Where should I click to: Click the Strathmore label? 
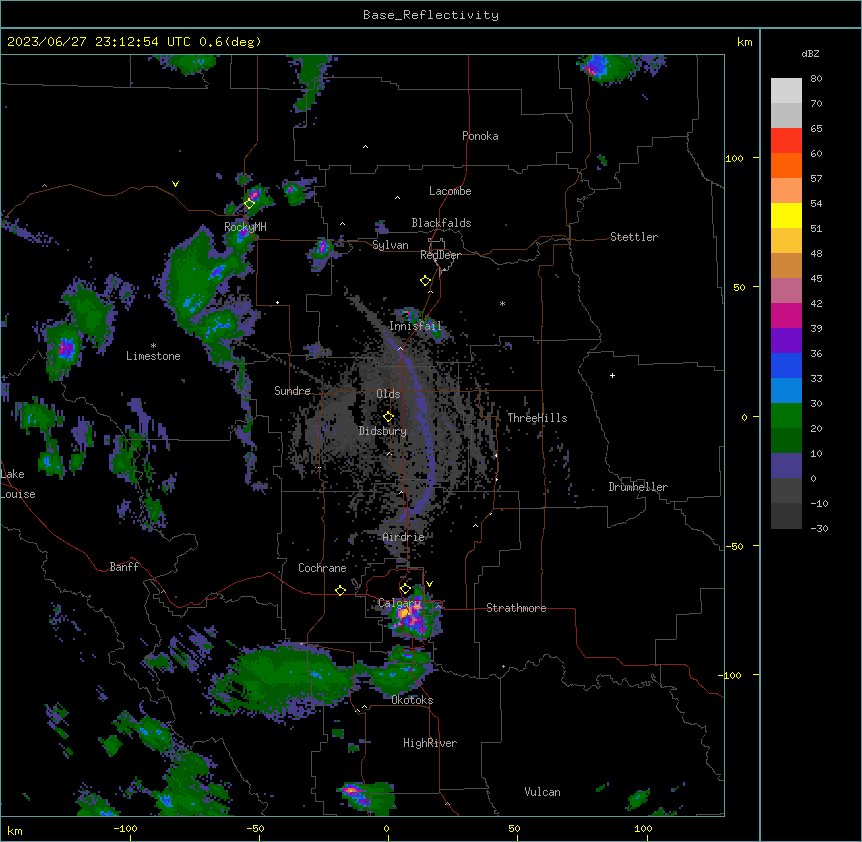[516, 608]
